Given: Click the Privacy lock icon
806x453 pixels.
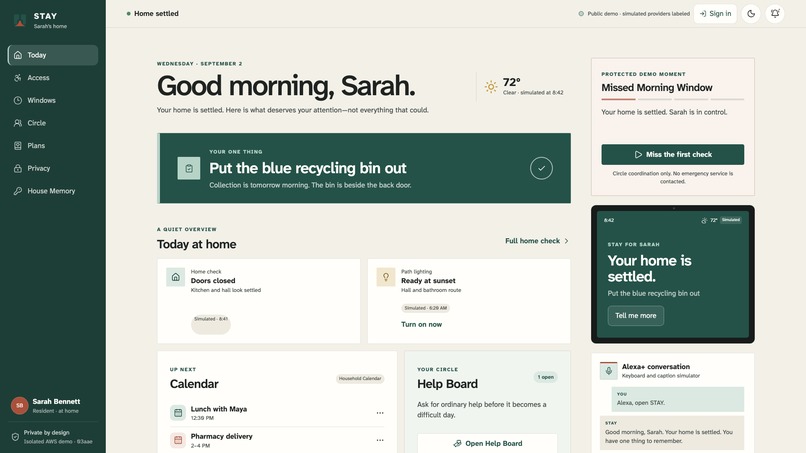Looking at the screenshot, I should [x=18, y=168].
